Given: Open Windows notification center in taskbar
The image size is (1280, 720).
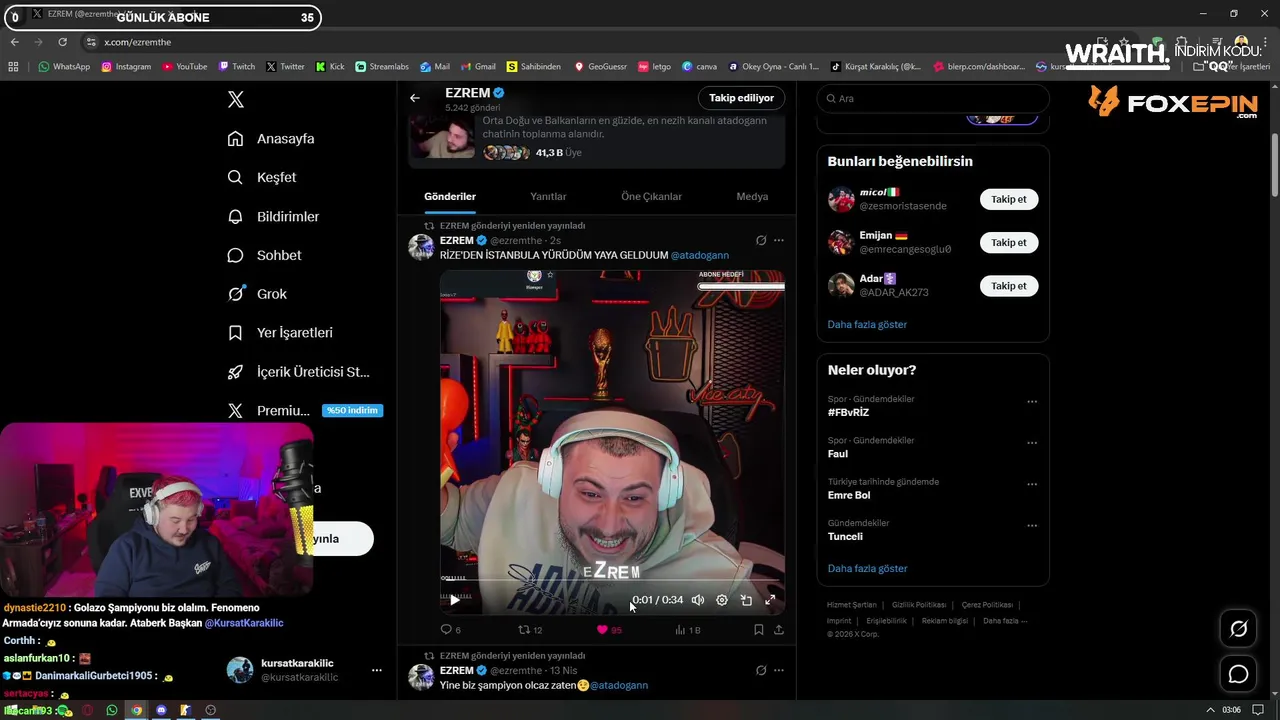Looking at the screenshot, I should point(1258,710).
